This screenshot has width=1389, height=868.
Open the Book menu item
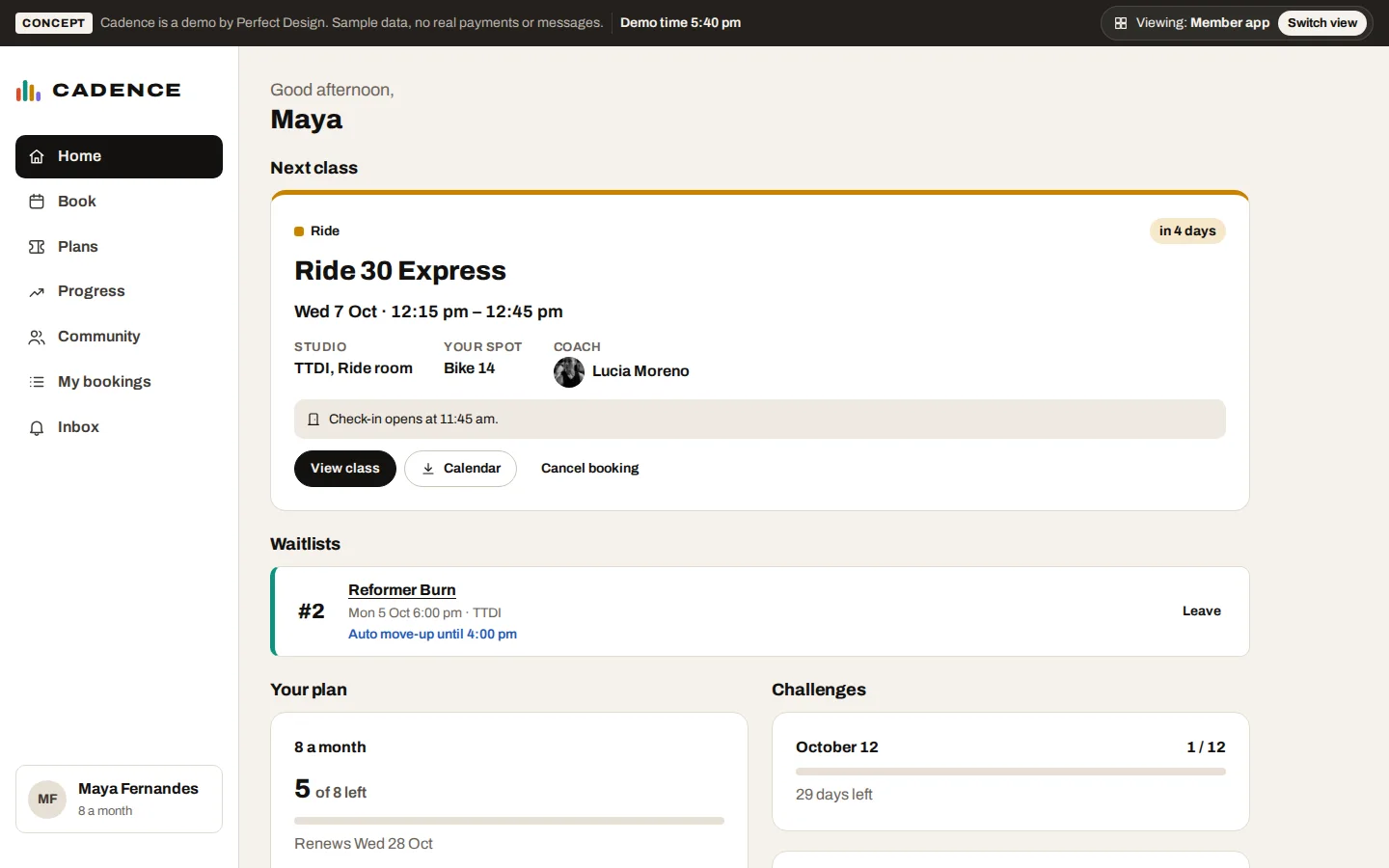click(119, 202)
